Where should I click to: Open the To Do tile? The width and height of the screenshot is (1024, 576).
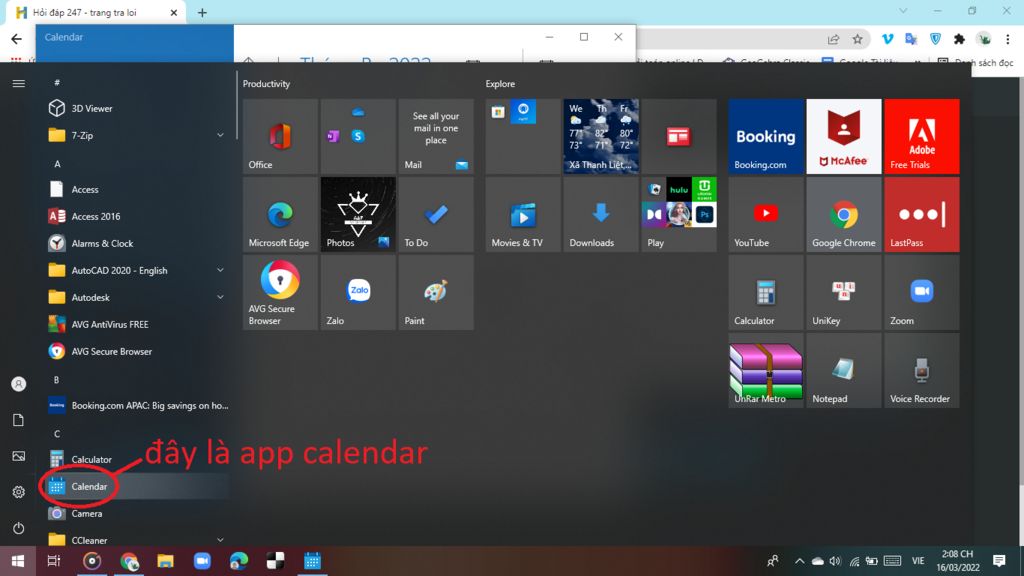click(436, 214)
